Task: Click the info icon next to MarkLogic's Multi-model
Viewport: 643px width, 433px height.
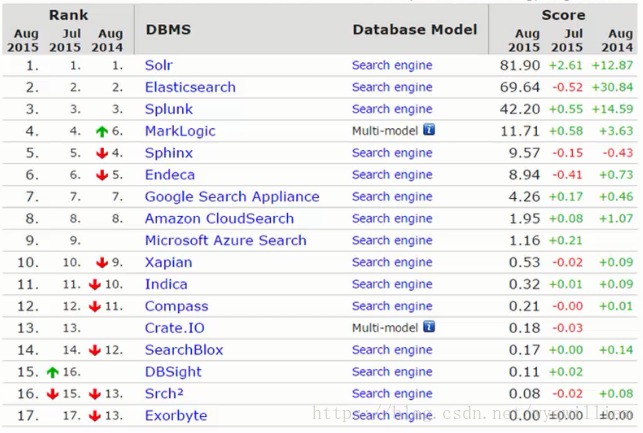Action: click(429, 130)
